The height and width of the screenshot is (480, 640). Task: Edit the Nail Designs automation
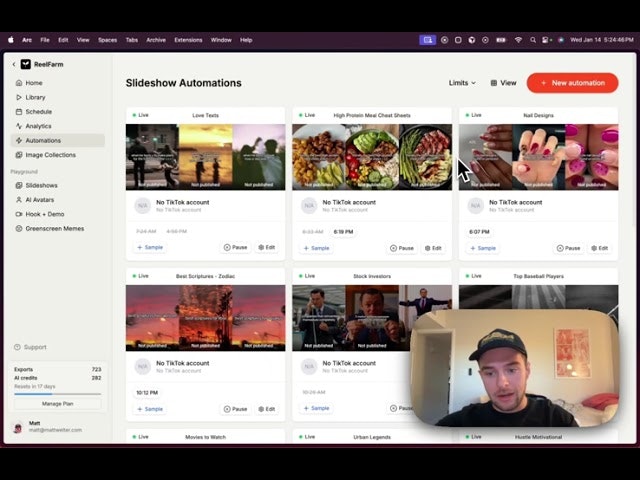click(600, 248)
